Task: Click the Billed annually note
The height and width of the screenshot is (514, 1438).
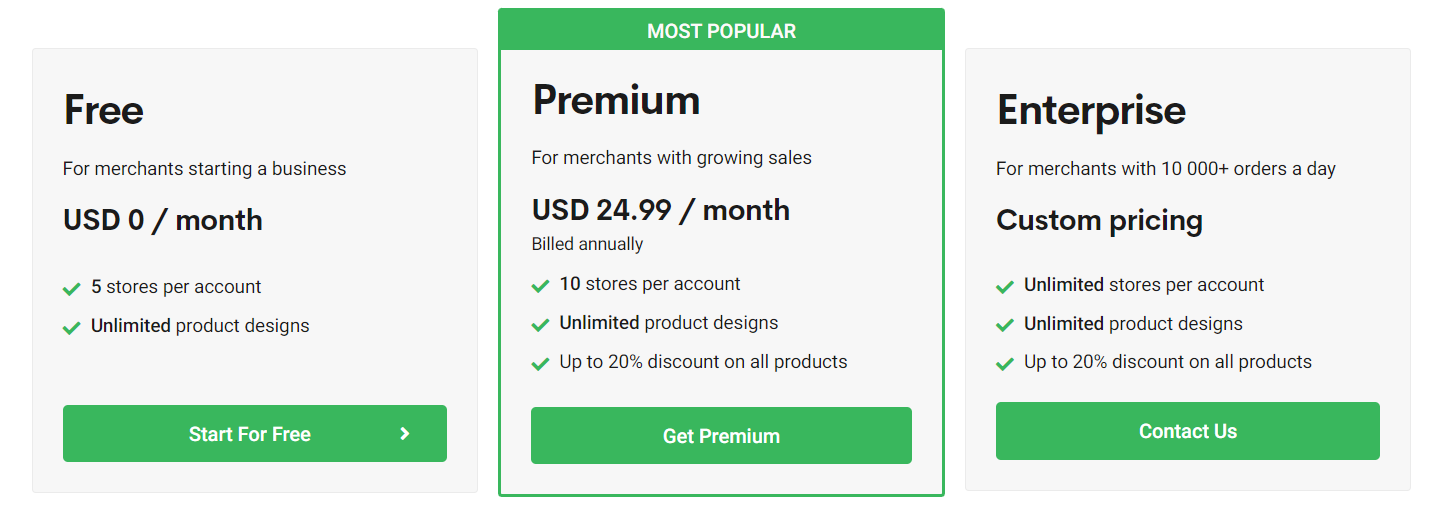Action: coord(588,244)
